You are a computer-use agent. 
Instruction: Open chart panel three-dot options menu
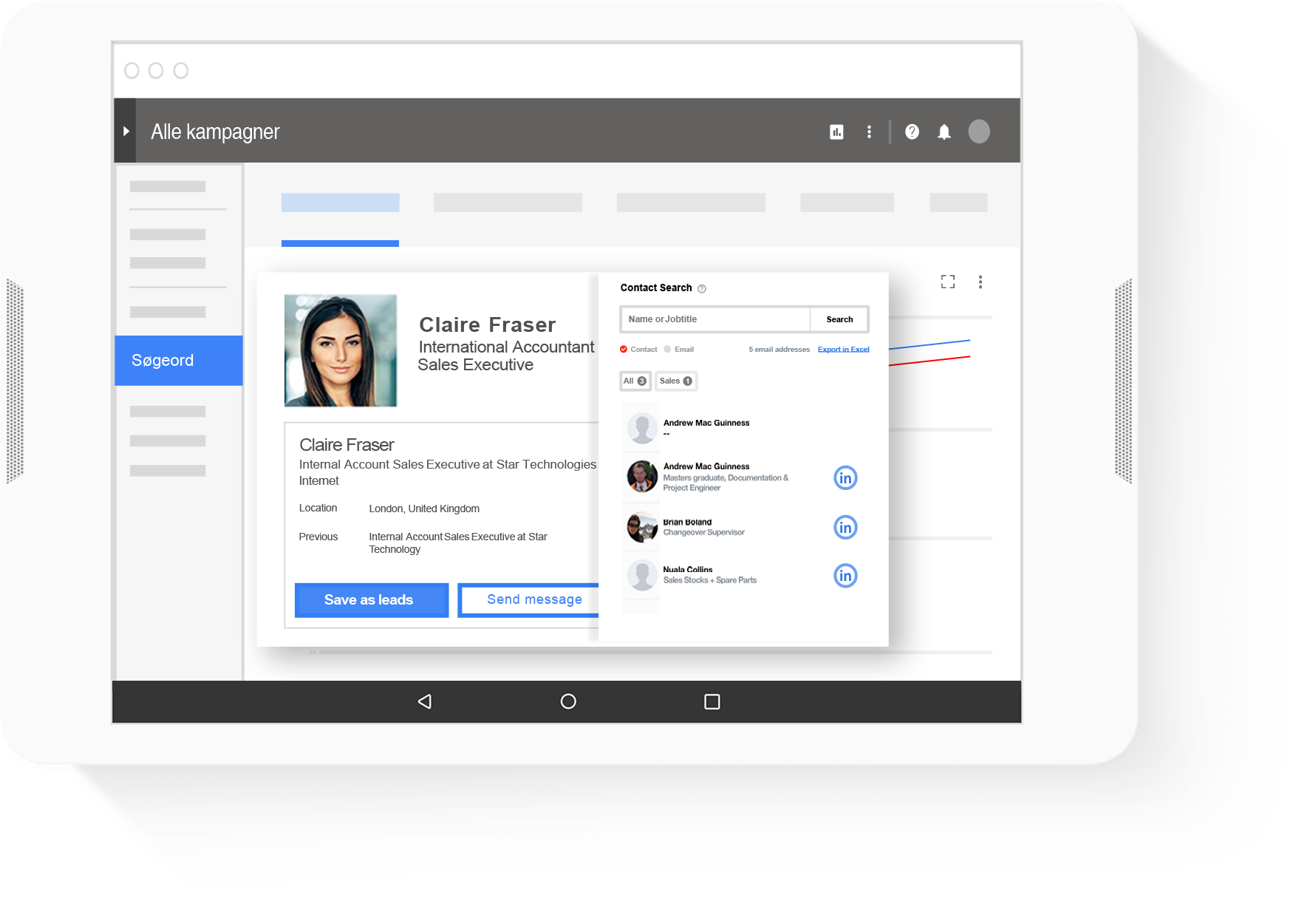[980, 282]
